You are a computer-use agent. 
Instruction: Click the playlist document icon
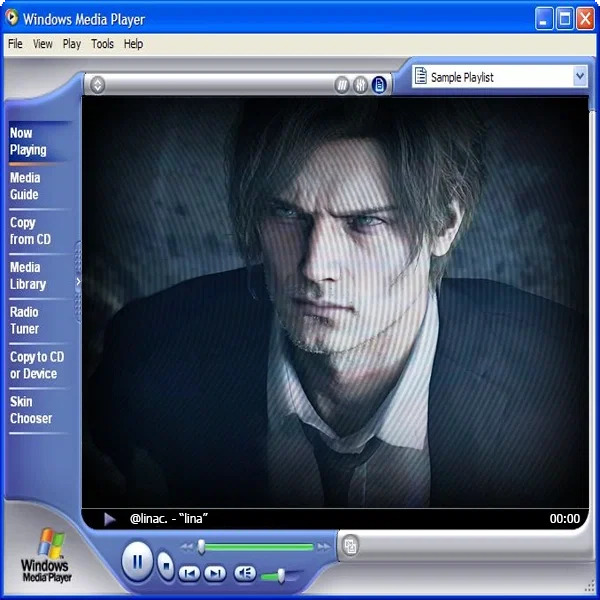[x=421, y=76]
